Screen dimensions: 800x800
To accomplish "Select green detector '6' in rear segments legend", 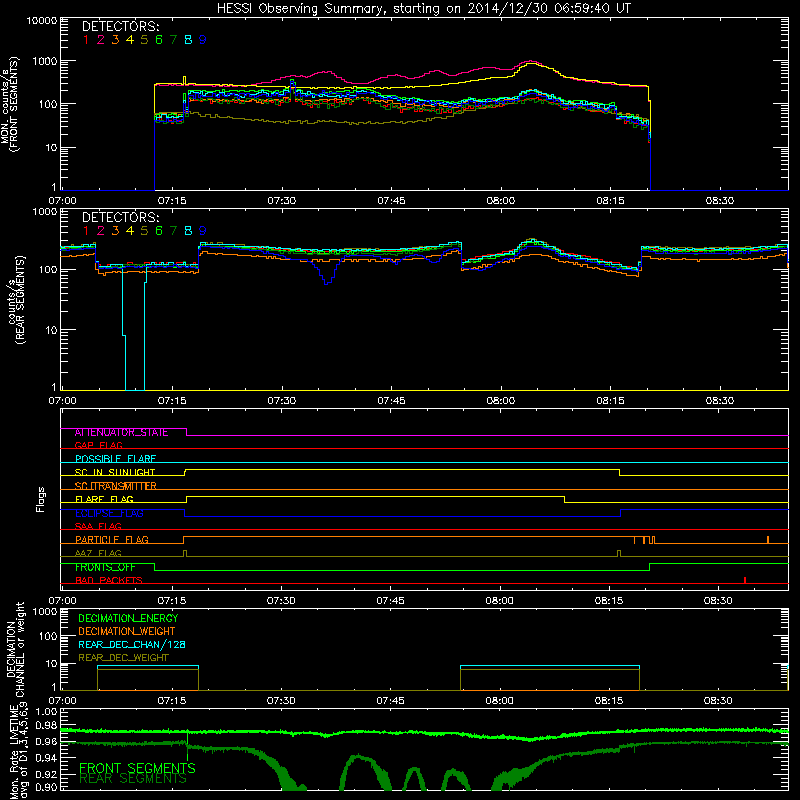I will tap(159, 231).
